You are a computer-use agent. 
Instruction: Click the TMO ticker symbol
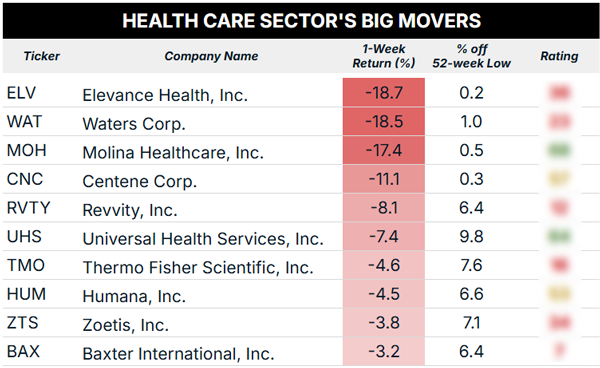[x=26, y=265]
